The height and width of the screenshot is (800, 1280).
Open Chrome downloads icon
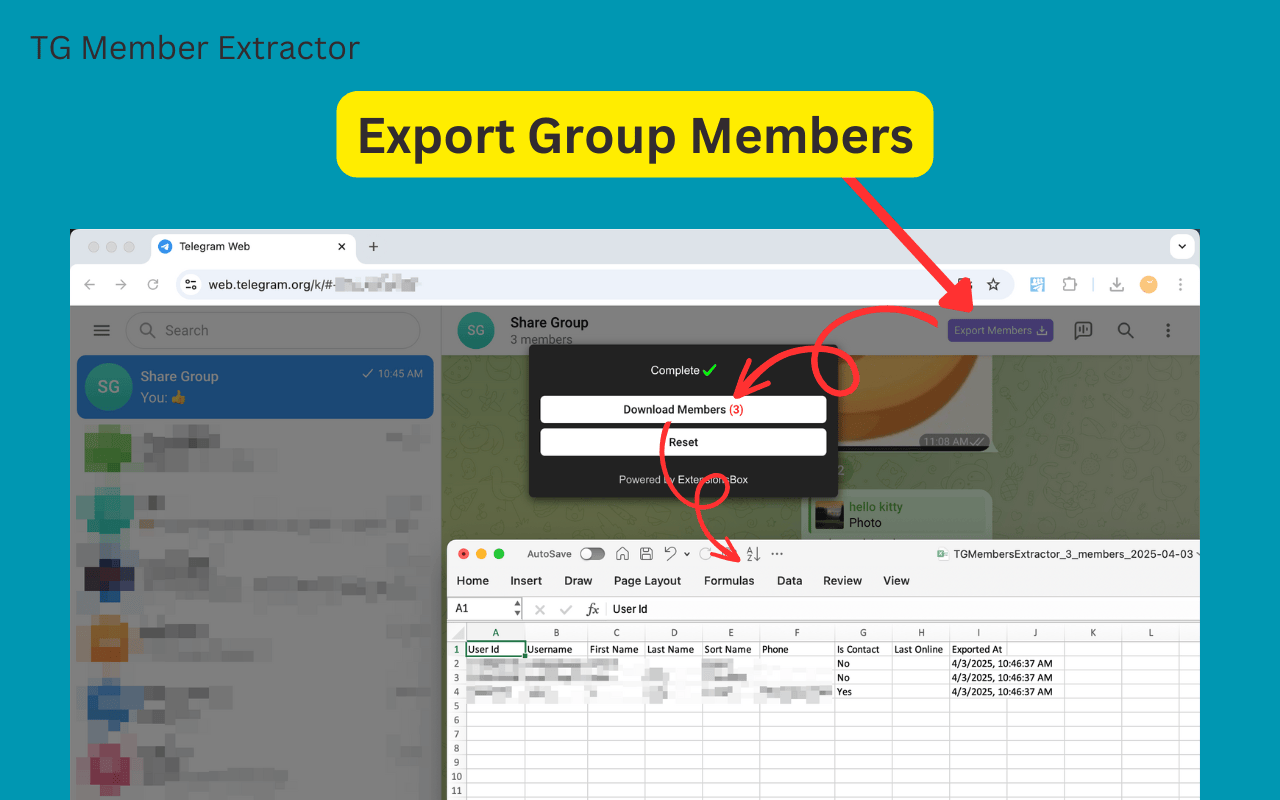point(1118,285)
